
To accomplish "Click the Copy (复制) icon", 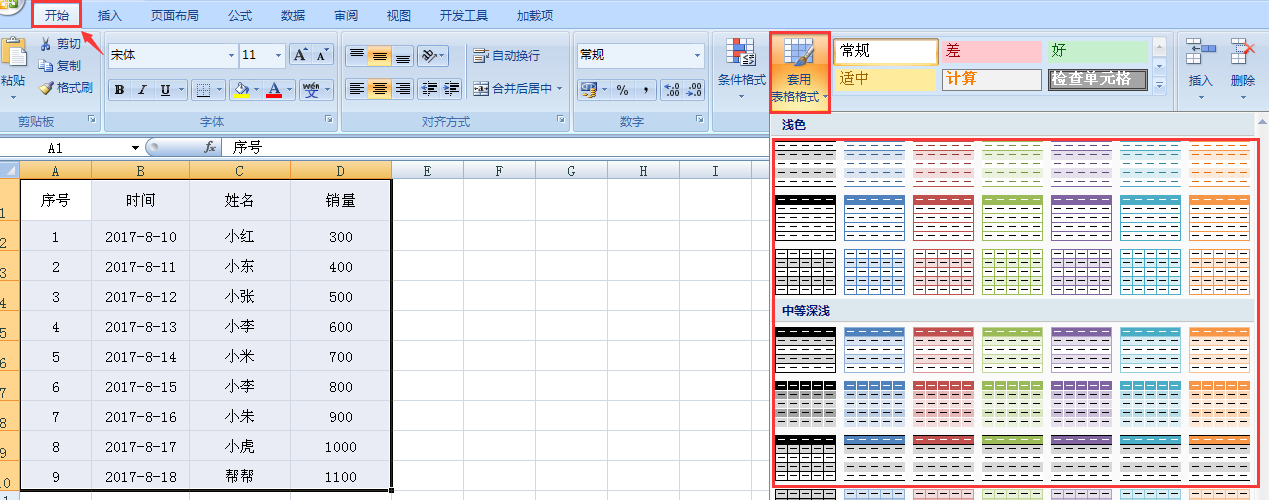I will 46,66.
